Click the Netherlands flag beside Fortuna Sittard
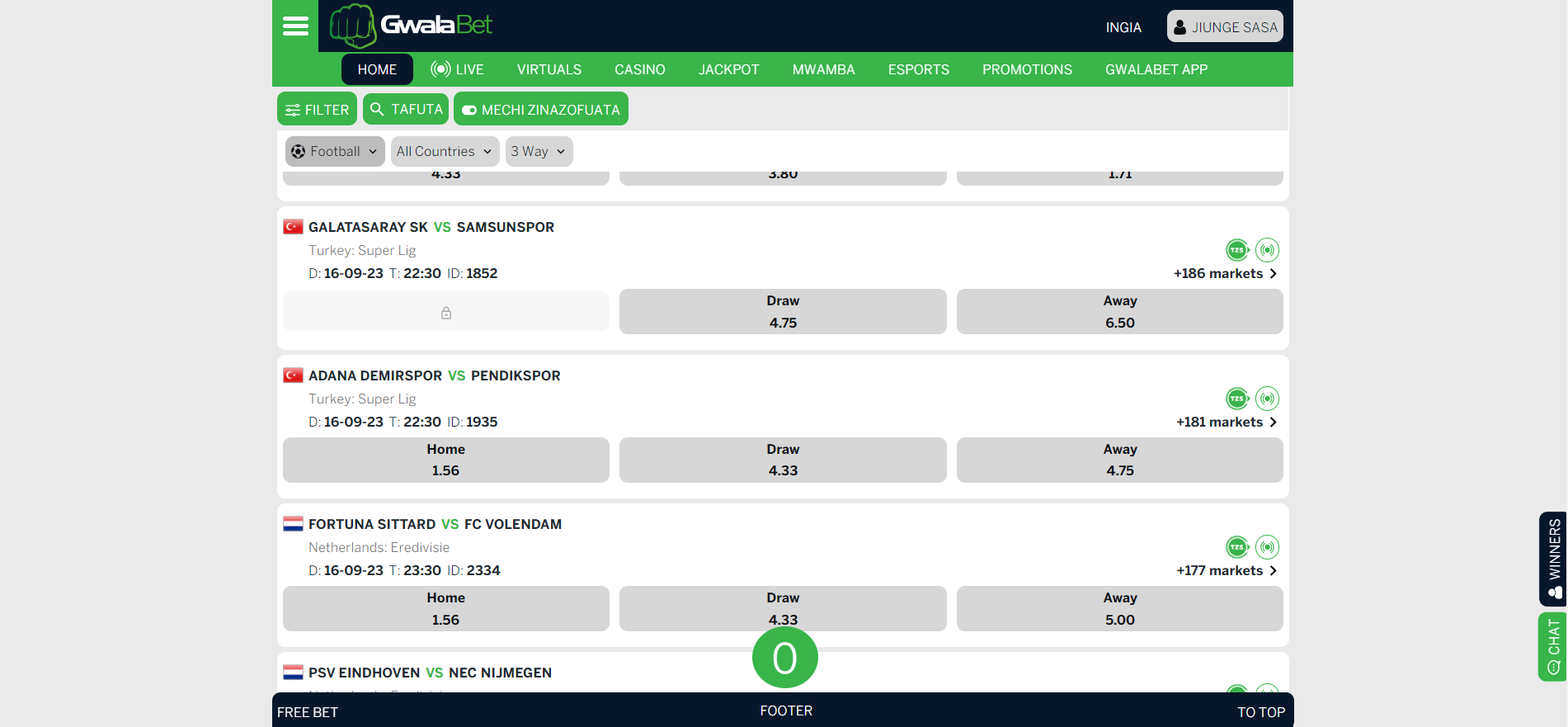Viewport: 1568px width, 727px height. point(293,524)
